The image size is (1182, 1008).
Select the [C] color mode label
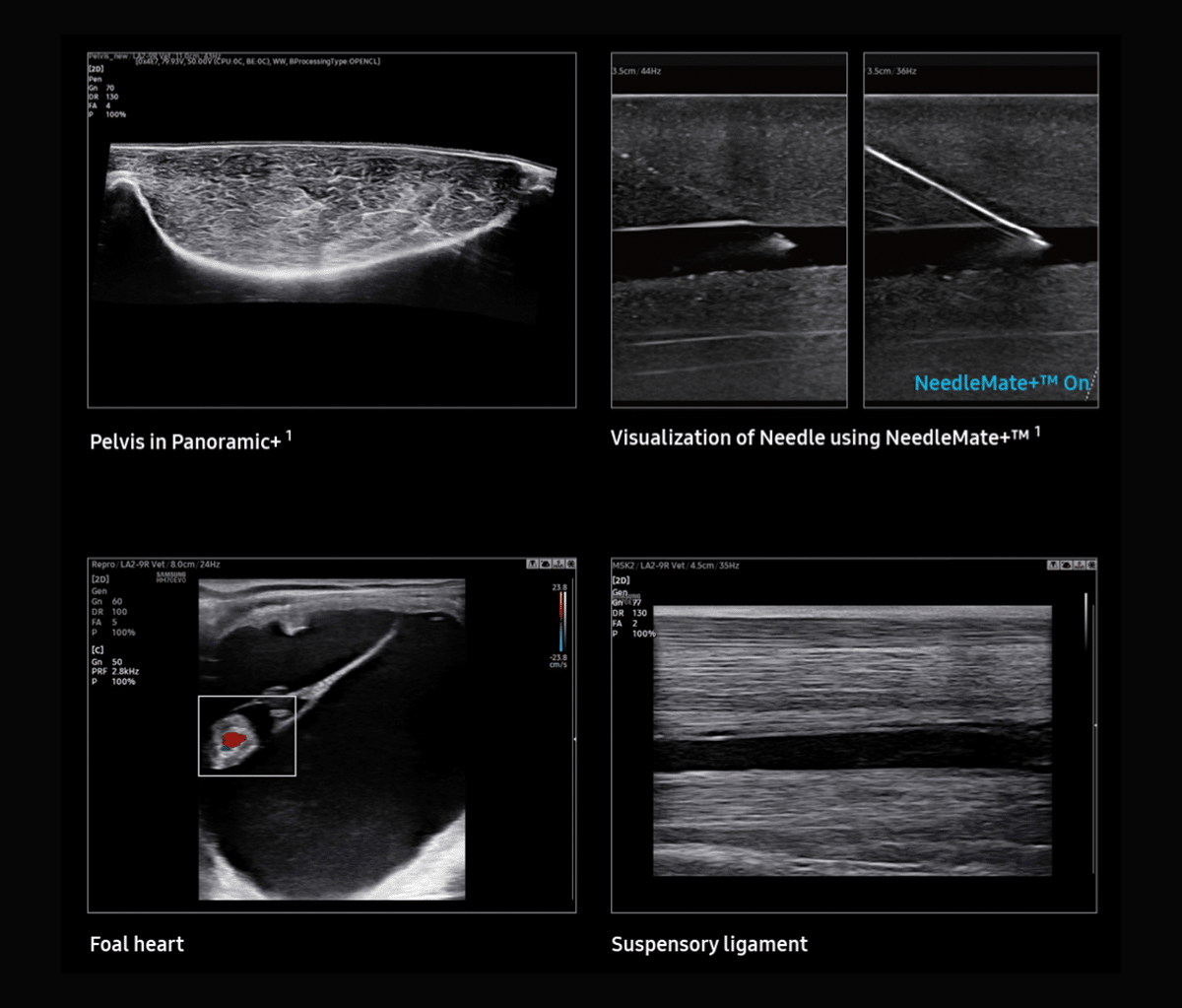(x=98, y=651)
